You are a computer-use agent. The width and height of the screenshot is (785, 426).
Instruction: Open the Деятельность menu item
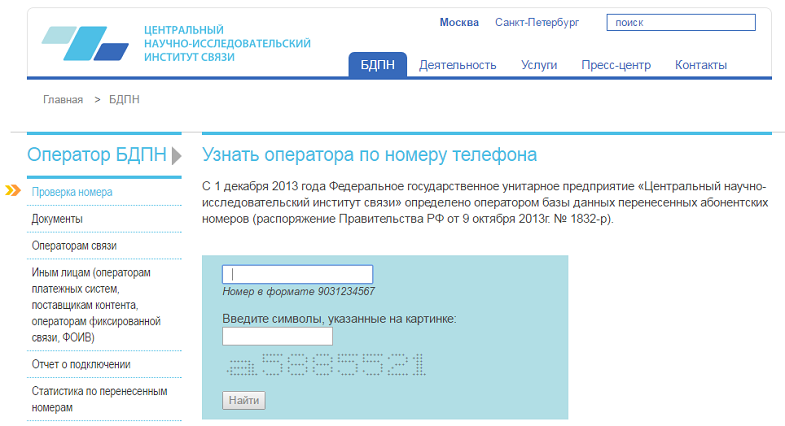[458, 65]
